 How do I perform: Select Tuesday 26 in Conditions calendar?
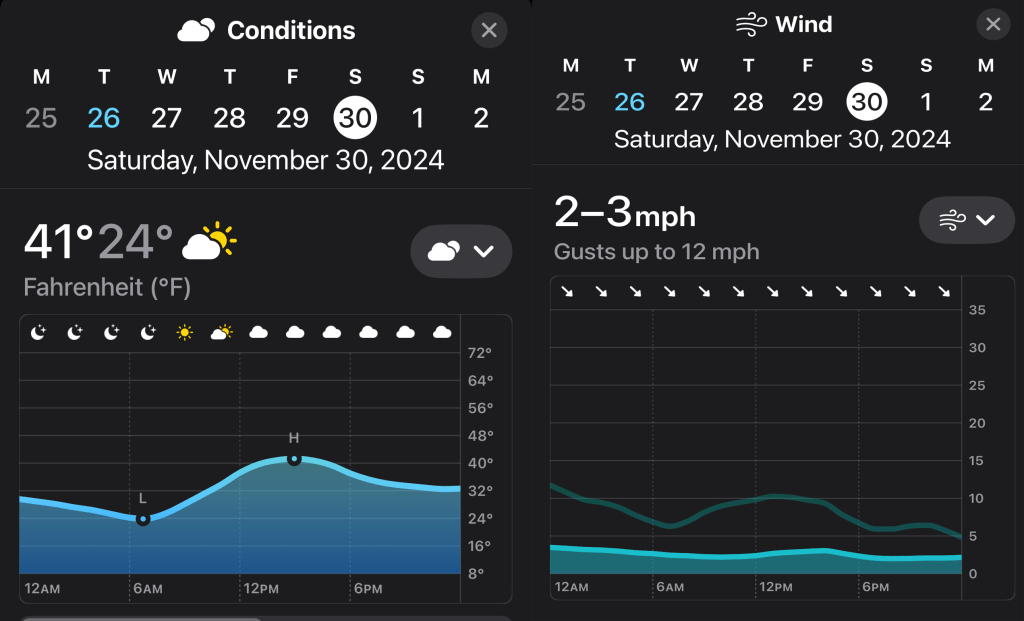point(104,118)
